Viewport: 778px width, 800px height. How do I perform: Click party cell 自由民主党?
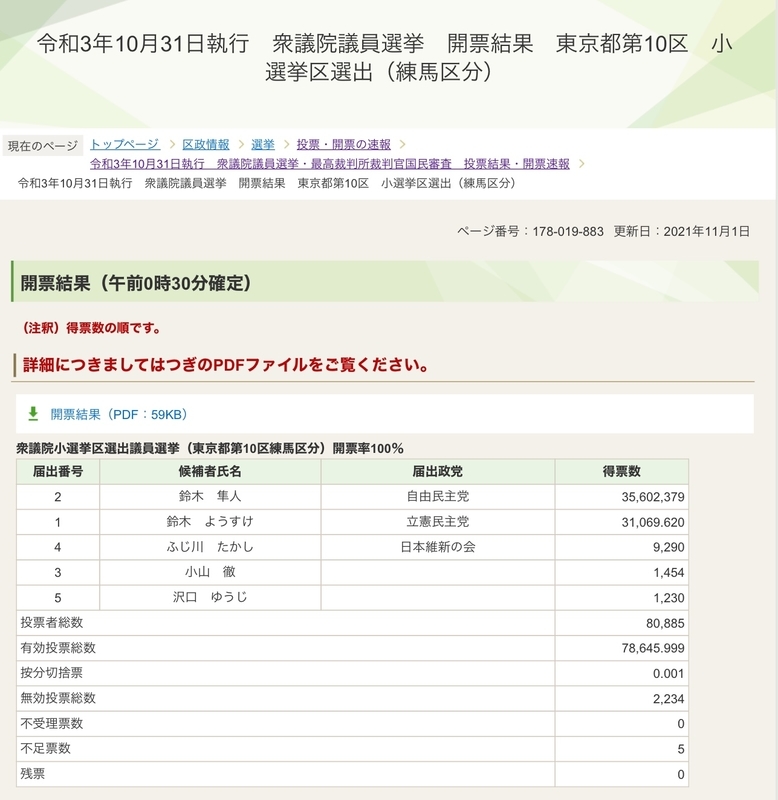437,496
